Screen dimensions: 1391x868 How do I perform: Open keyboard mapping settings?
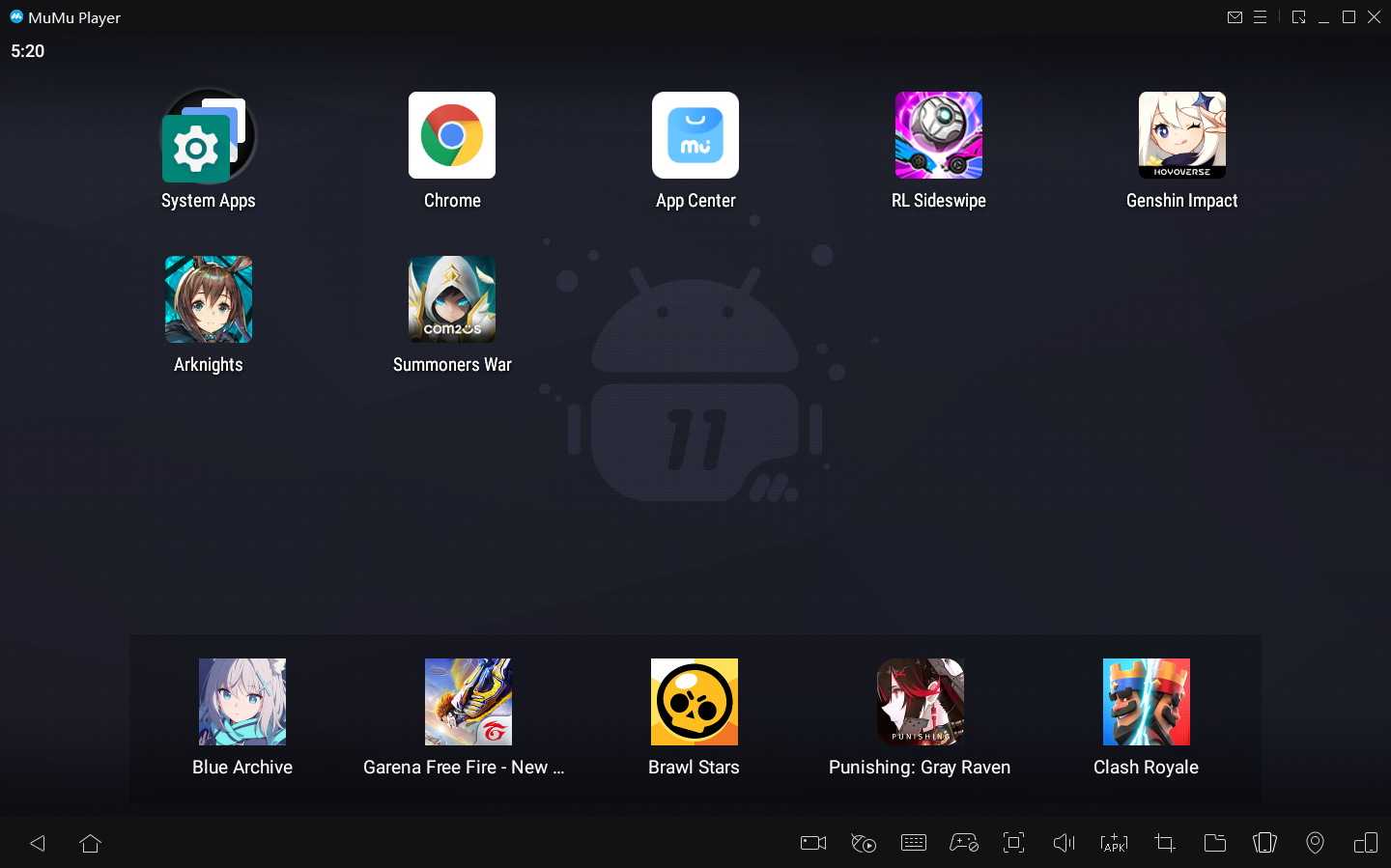click(x=914, y=843)
